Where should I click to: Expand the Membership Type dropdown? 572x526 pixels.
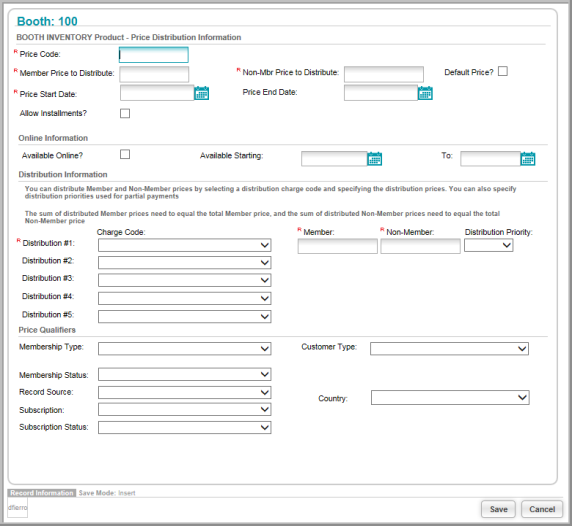(185, 349)
